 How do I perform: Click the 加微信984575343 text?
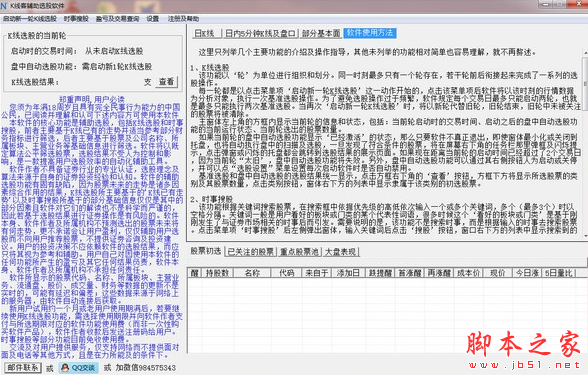pos(146,368)
